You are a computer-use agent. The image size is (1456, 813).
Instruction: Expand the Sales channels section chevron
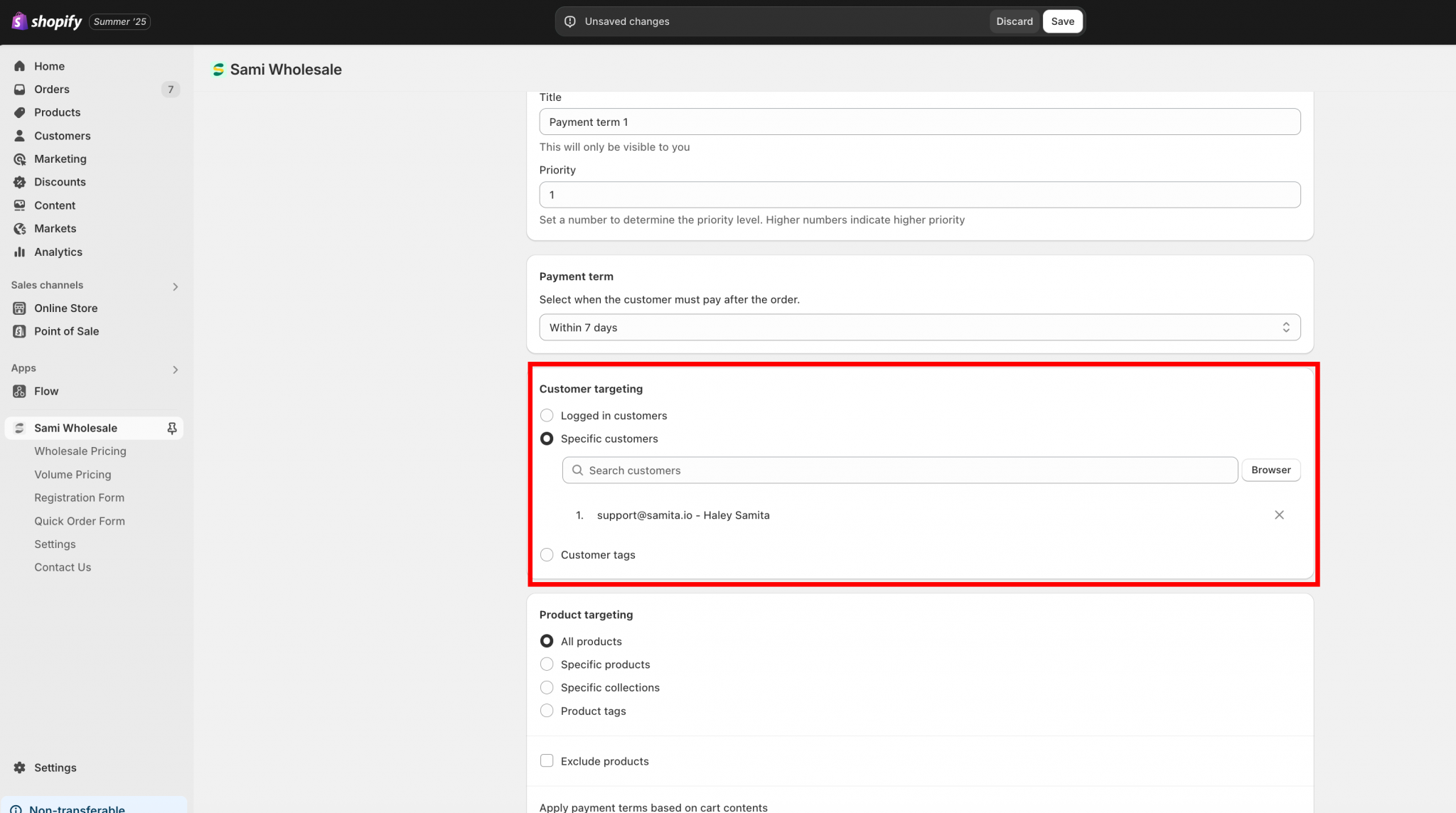[x=175, y=286]
